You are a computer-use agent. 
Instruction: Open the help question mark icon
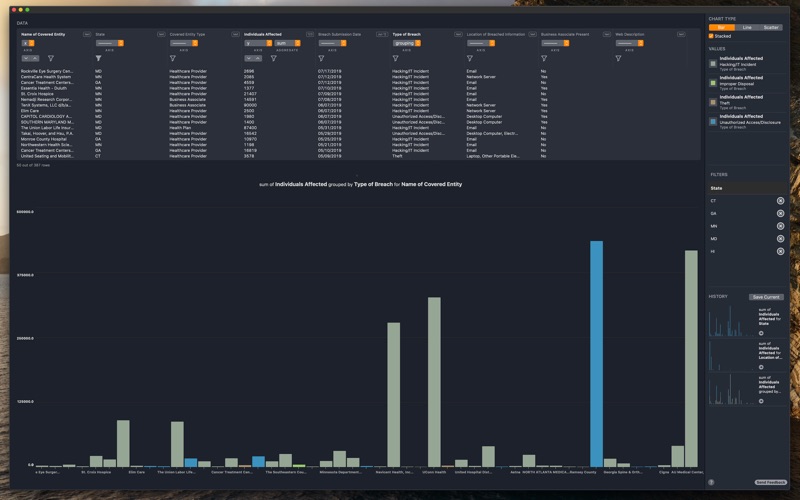711,482
